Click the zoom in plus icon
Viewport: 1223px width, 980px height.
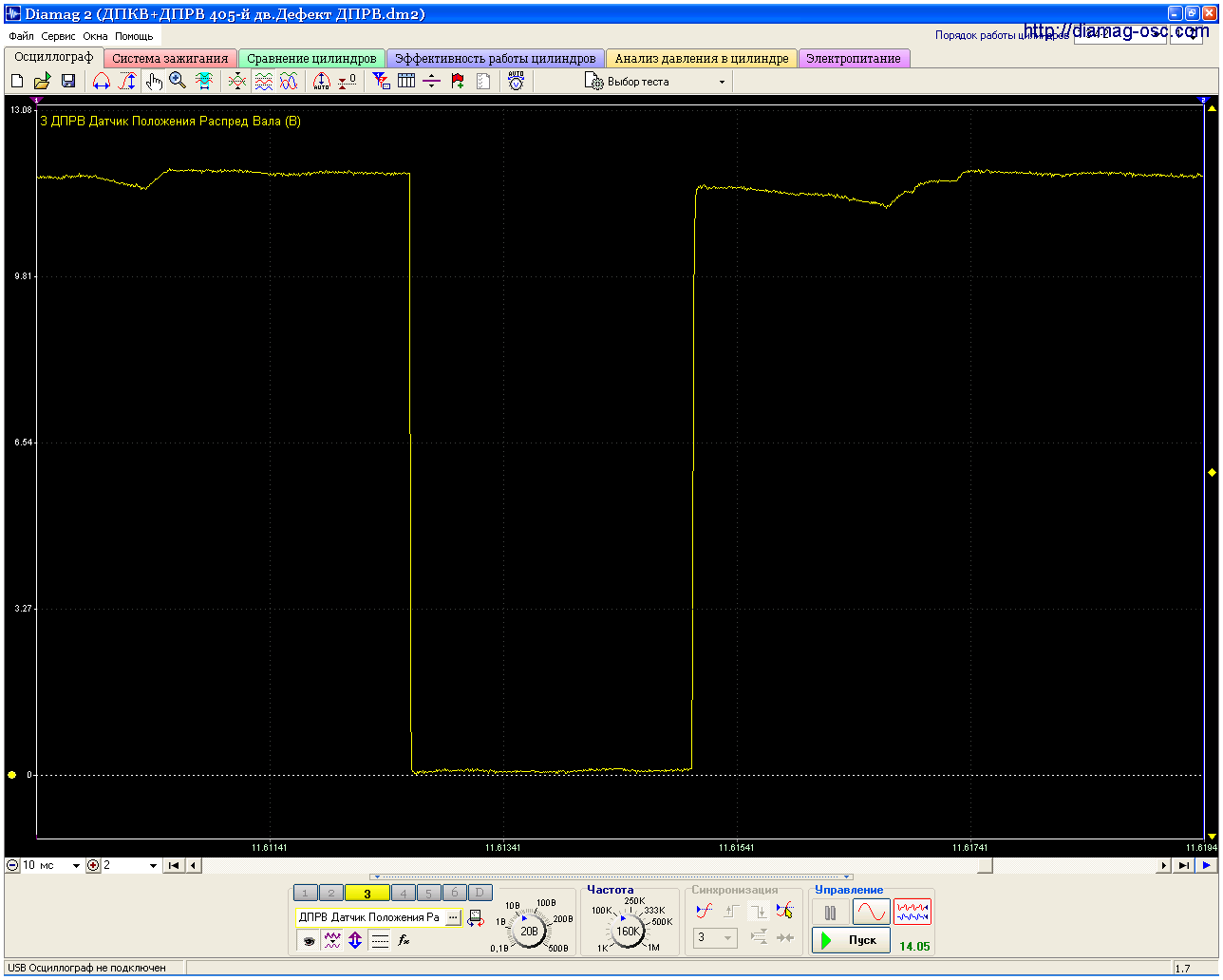point(93,865)
